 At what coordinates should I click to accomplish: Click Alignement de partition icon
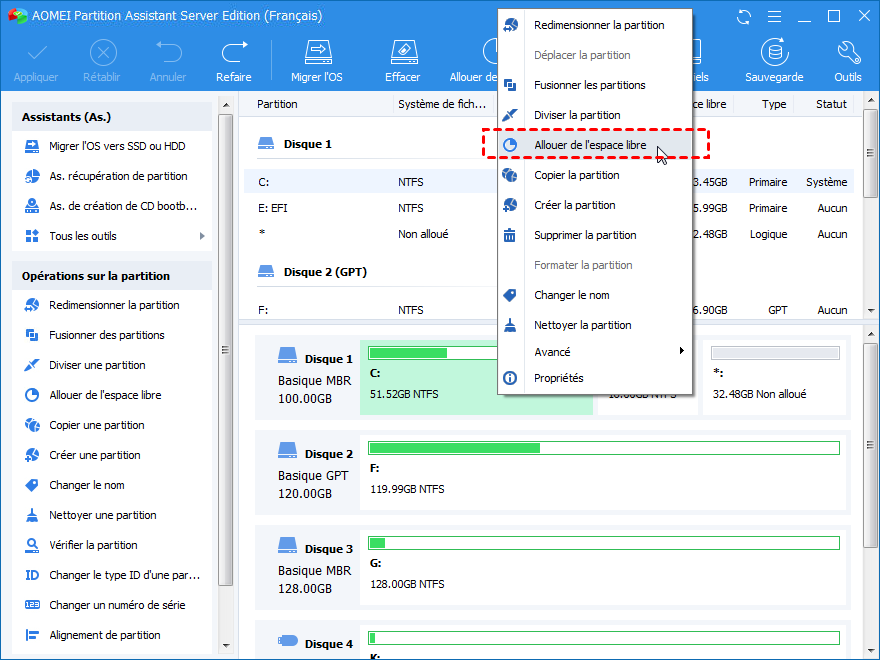click(x=32, y=635)
